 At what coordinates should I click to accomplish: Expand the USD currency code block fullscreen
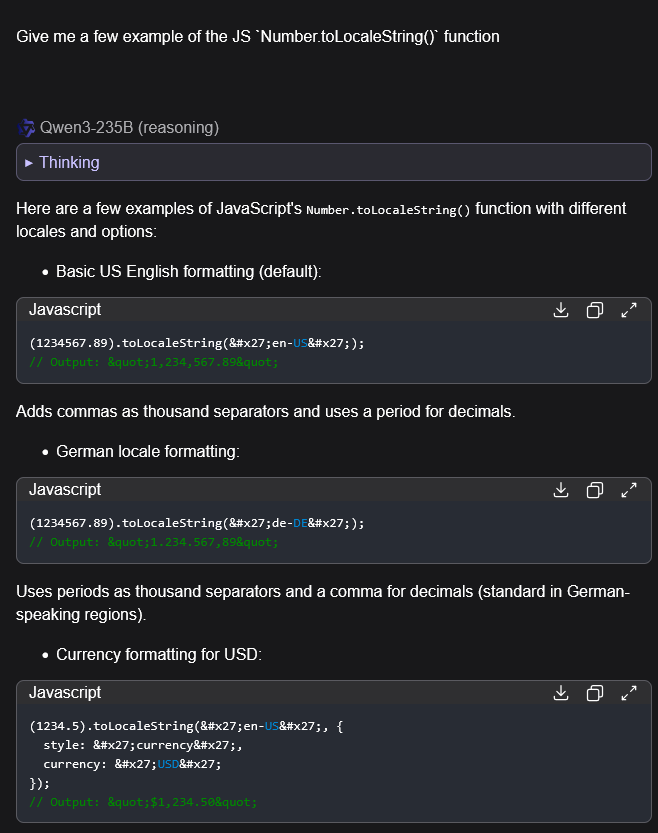pos(629,693)
